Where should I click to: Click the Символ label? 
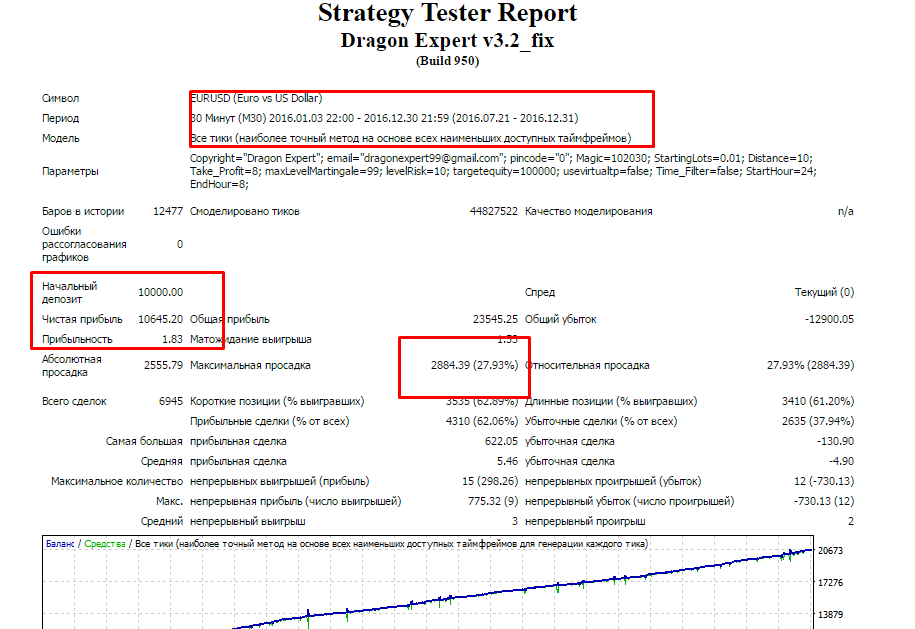point(60,98)
